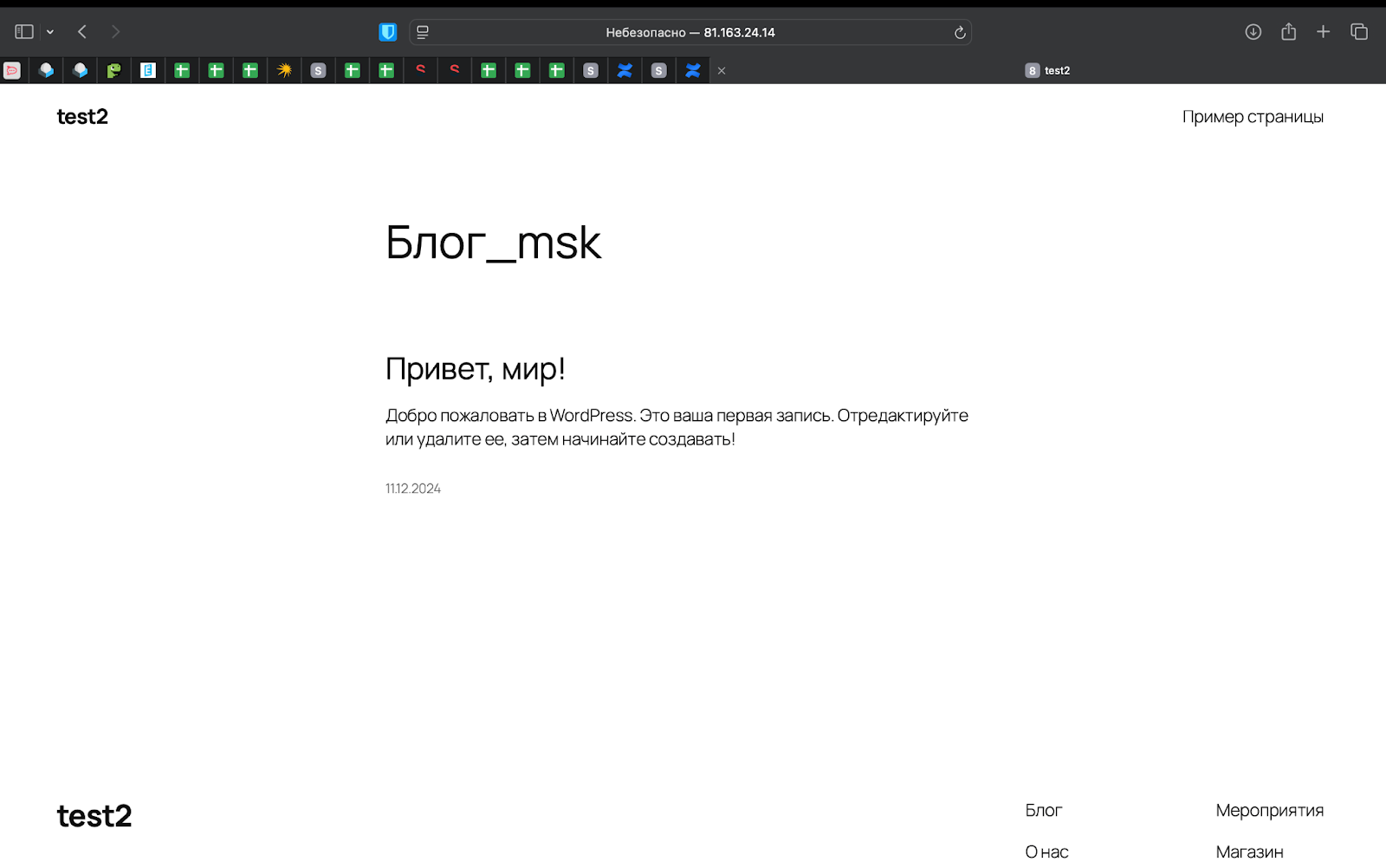Open the test2 title in footer
This screenshot has height=868, width=1386.
pos(94,816)
